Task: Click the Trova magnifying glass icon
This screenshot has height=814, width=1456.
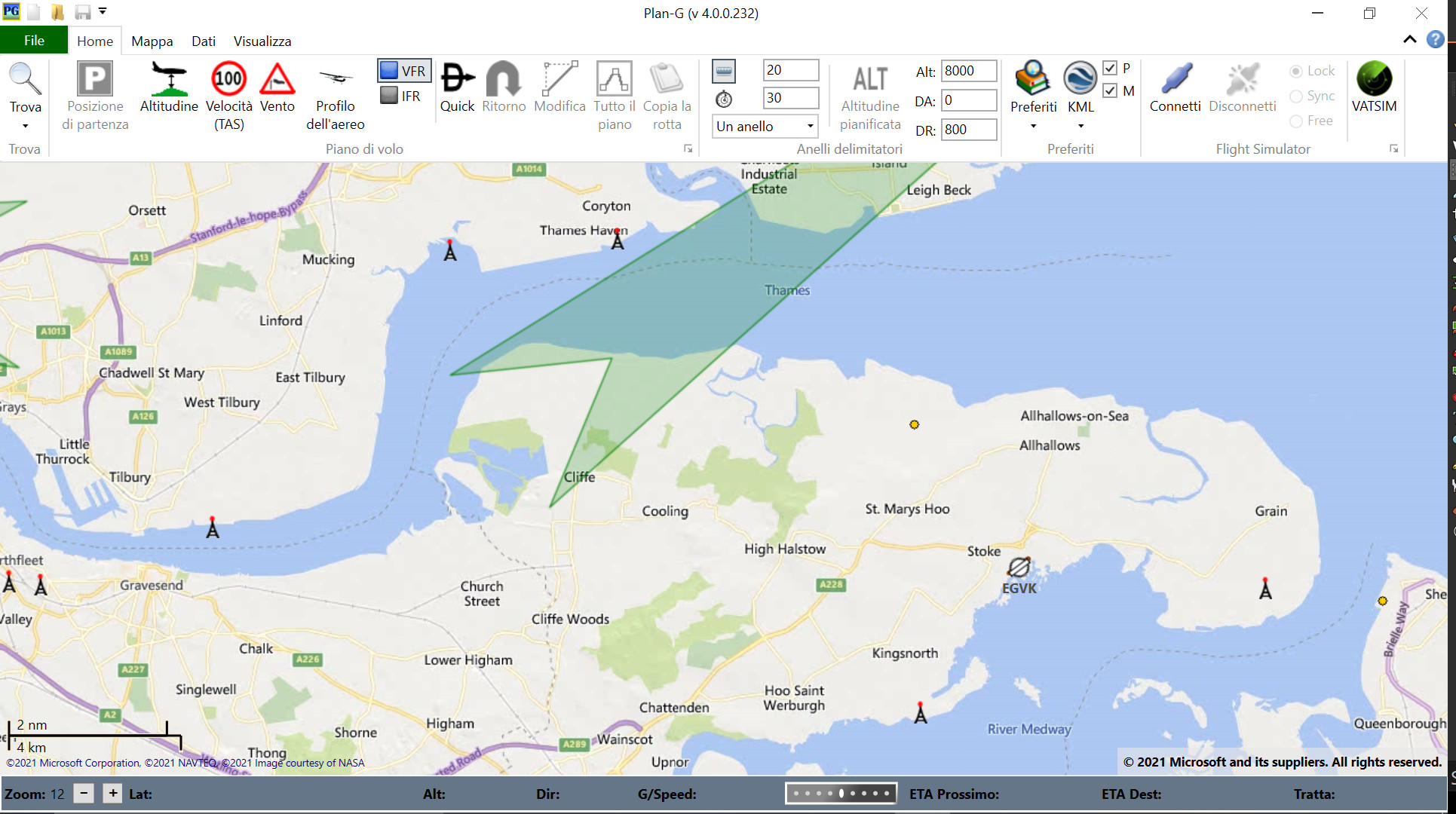Action: 25,78
